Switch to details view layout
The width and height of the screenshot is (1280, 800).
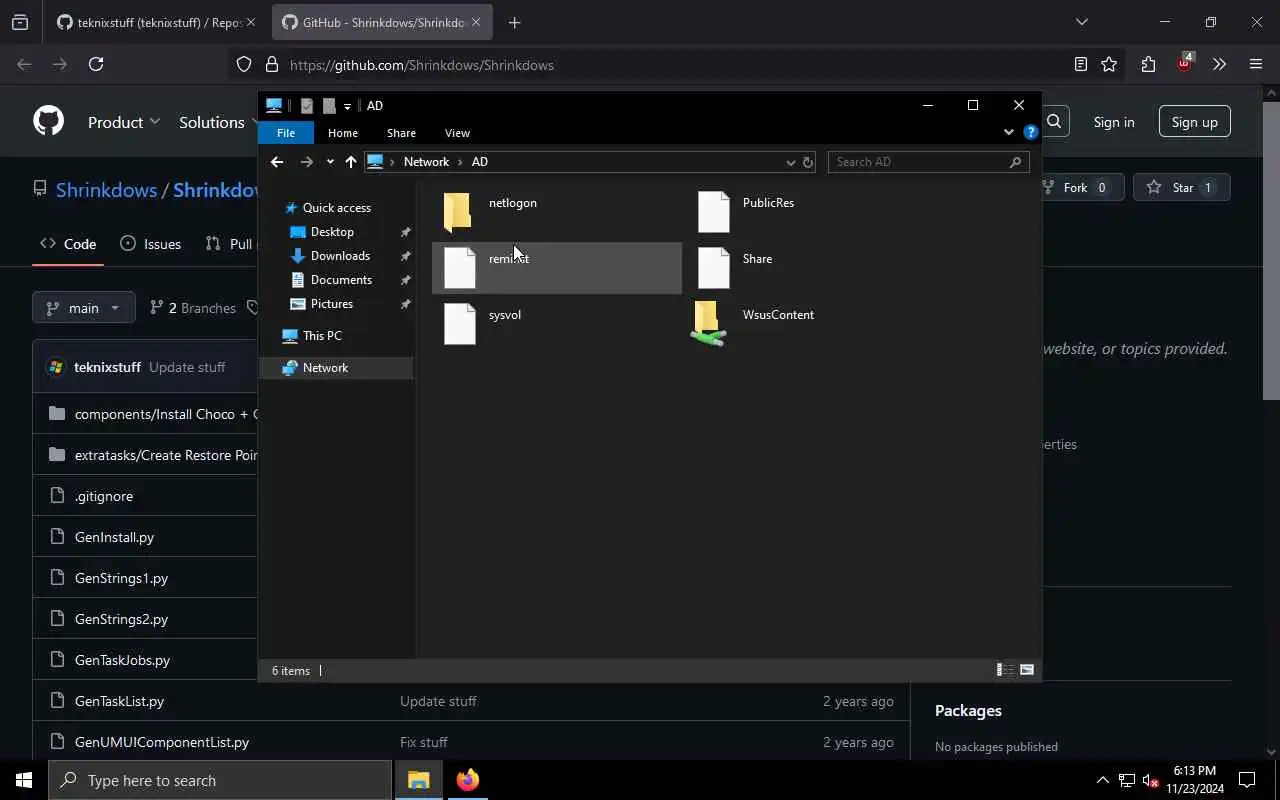click(x=1005, y=670)
